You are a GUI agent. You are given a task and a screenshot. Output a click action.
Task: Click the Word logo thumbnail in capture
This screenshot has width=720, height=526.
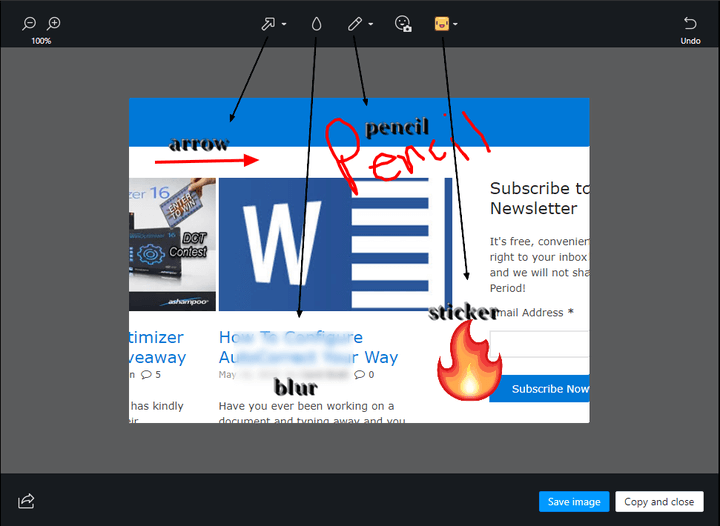(335, 244)
